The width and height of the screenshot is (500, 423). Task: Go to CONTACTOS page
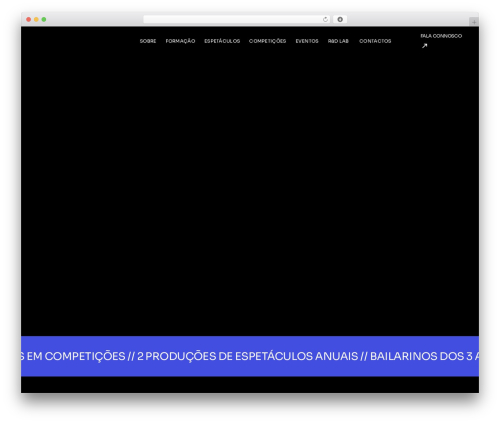tap(375, 41)
